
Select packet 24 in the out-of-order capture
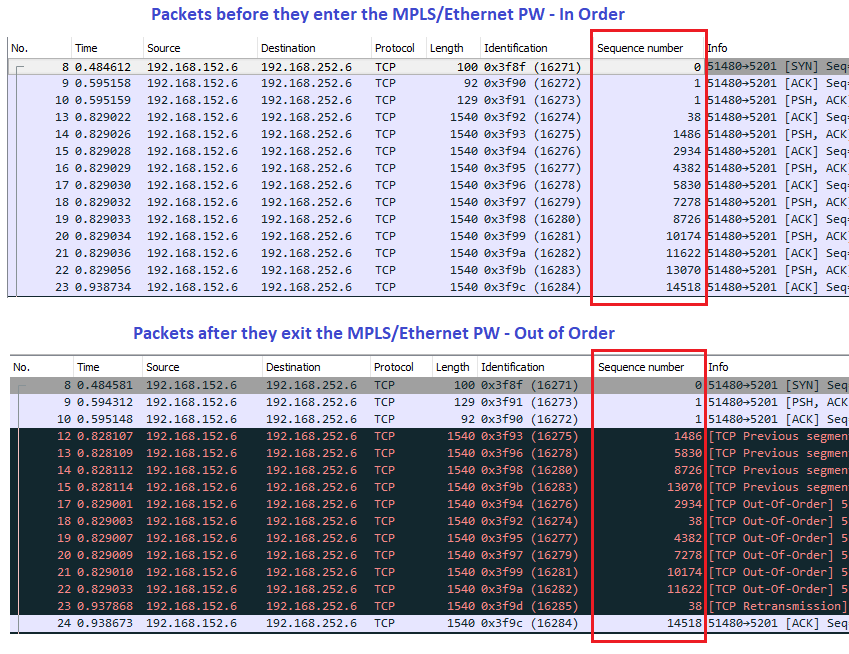tap(300, 623)
